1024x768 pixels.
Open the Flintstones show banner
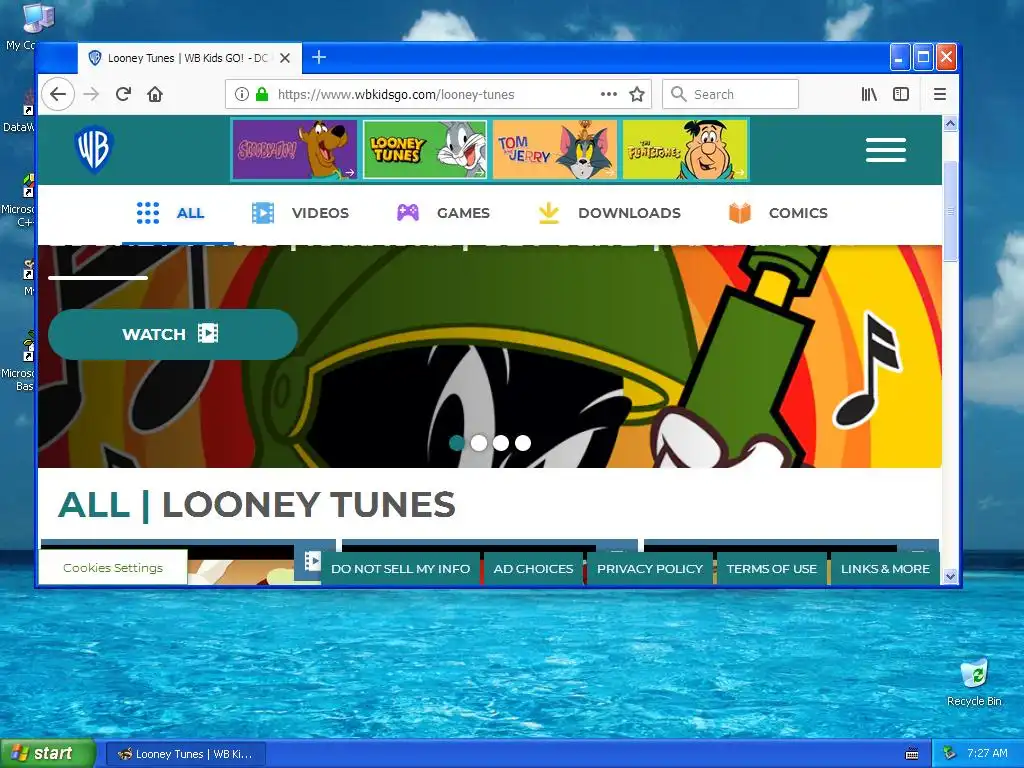point(685,150)
